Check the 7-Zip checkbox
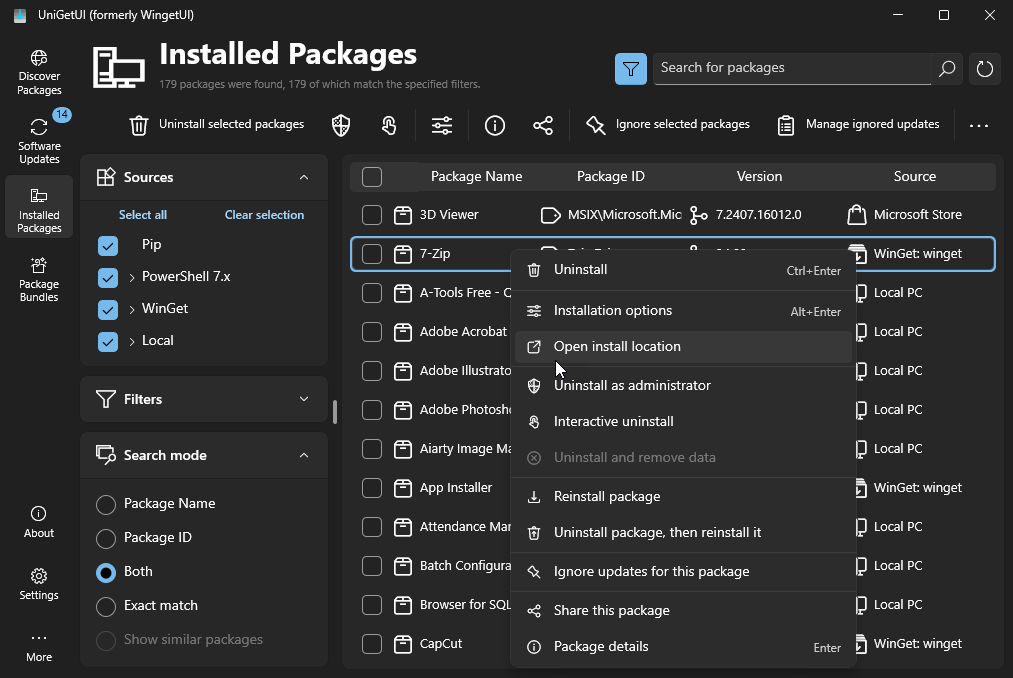Viewport: 1013px width, 678px height. click(x=372, y=254)
